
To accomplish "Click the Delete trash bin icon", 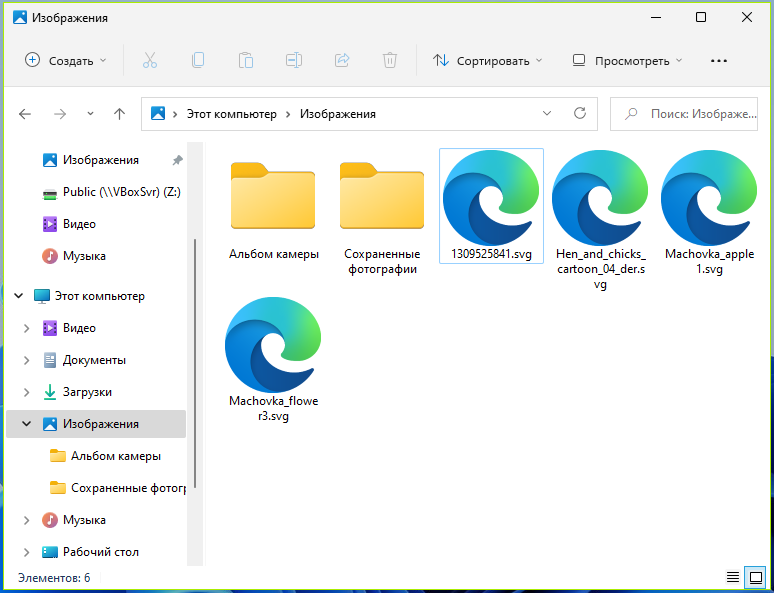I will coord(389,60).
